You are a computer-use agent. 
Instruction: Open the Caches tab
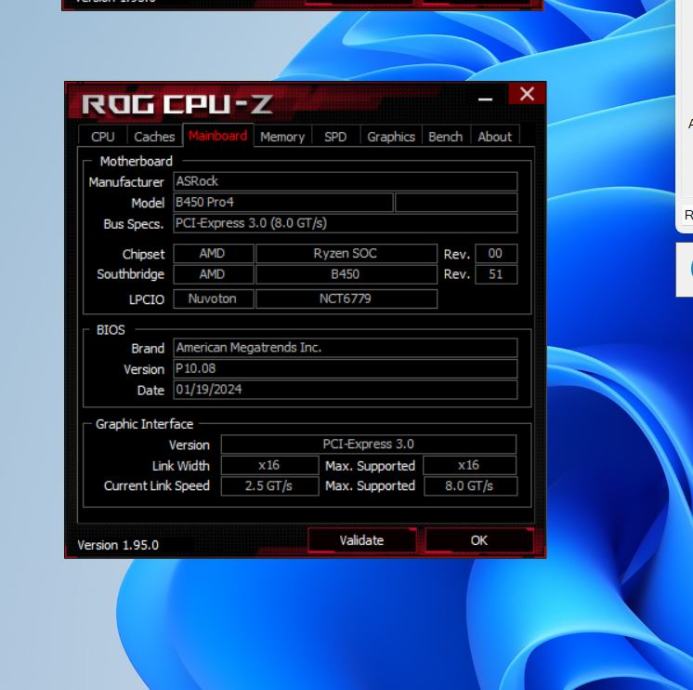tap(154, 137)
